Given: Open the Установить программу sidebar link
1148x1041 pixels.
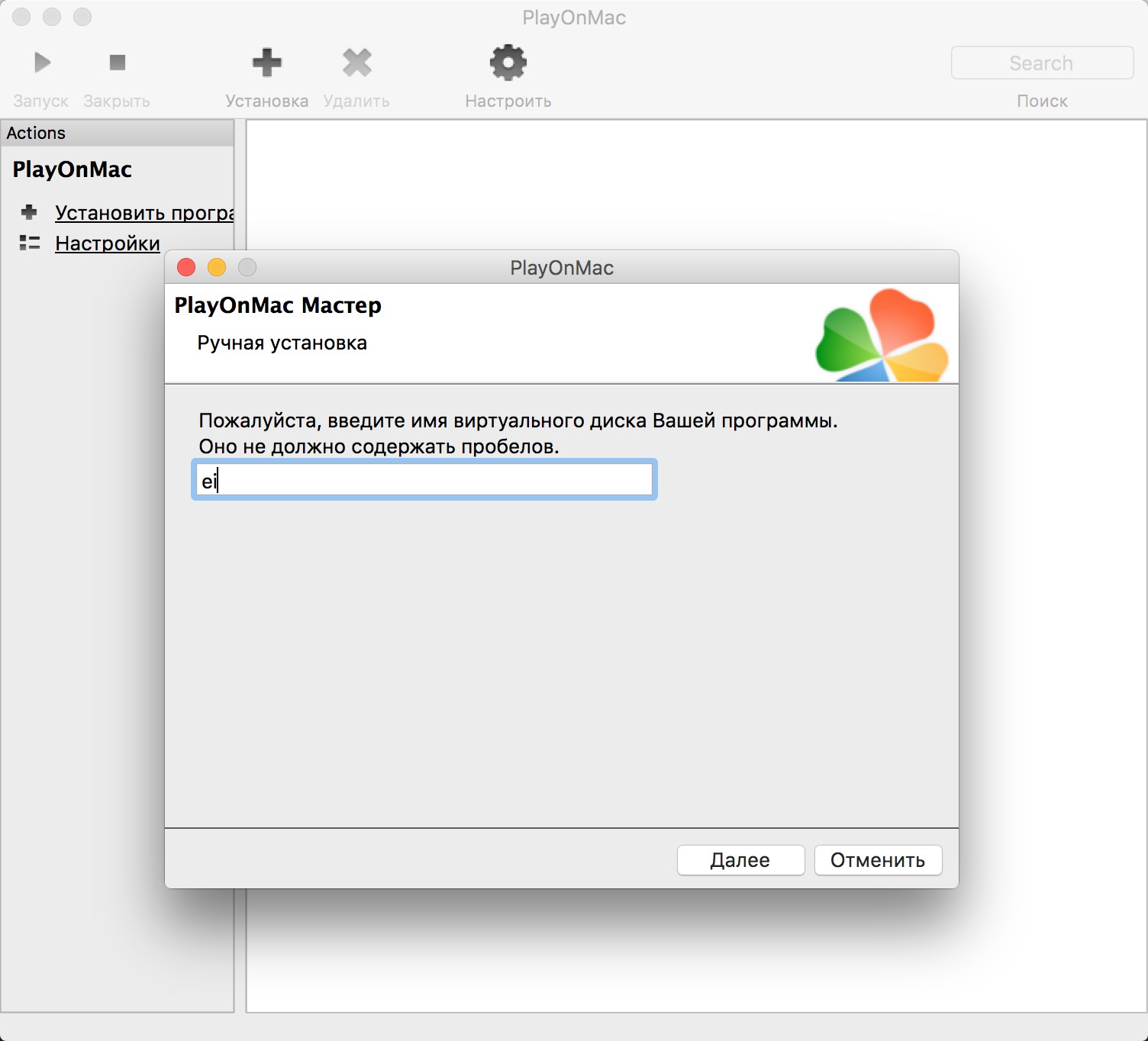Looking at the screenshot, I should coord(143,213).
